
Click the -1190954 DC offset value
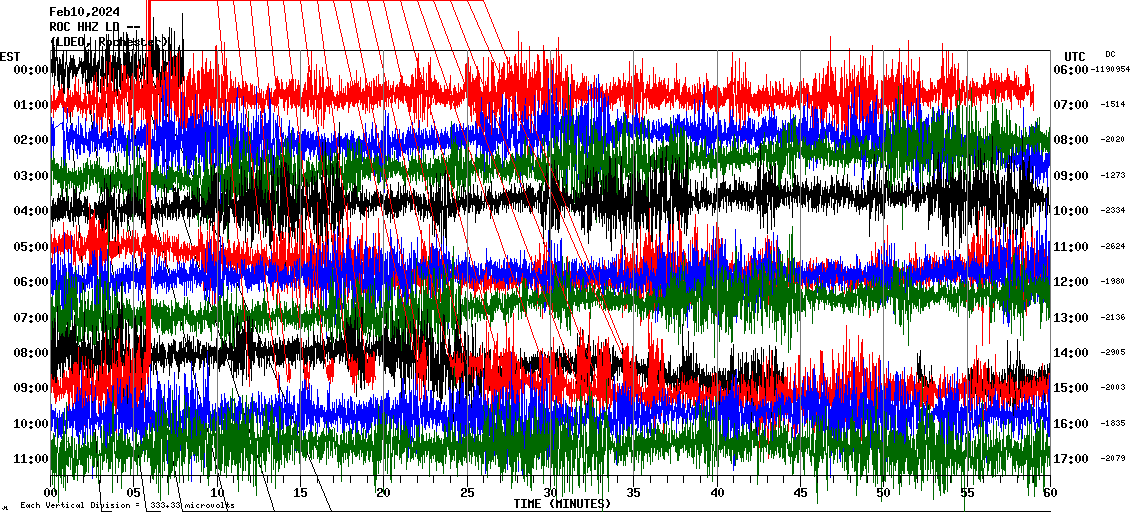1110,70
